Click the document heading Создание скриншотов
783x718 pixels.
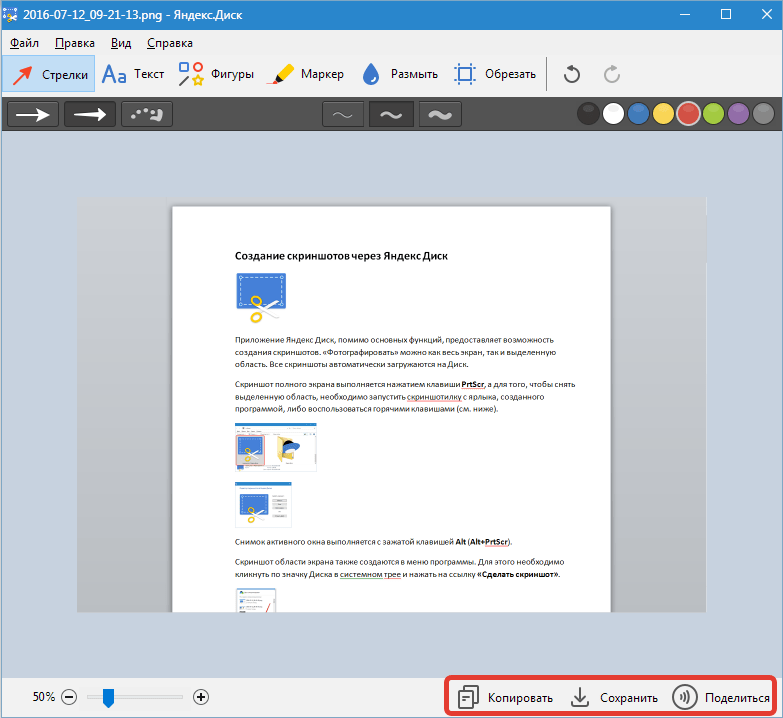click(x=341, y=256)
